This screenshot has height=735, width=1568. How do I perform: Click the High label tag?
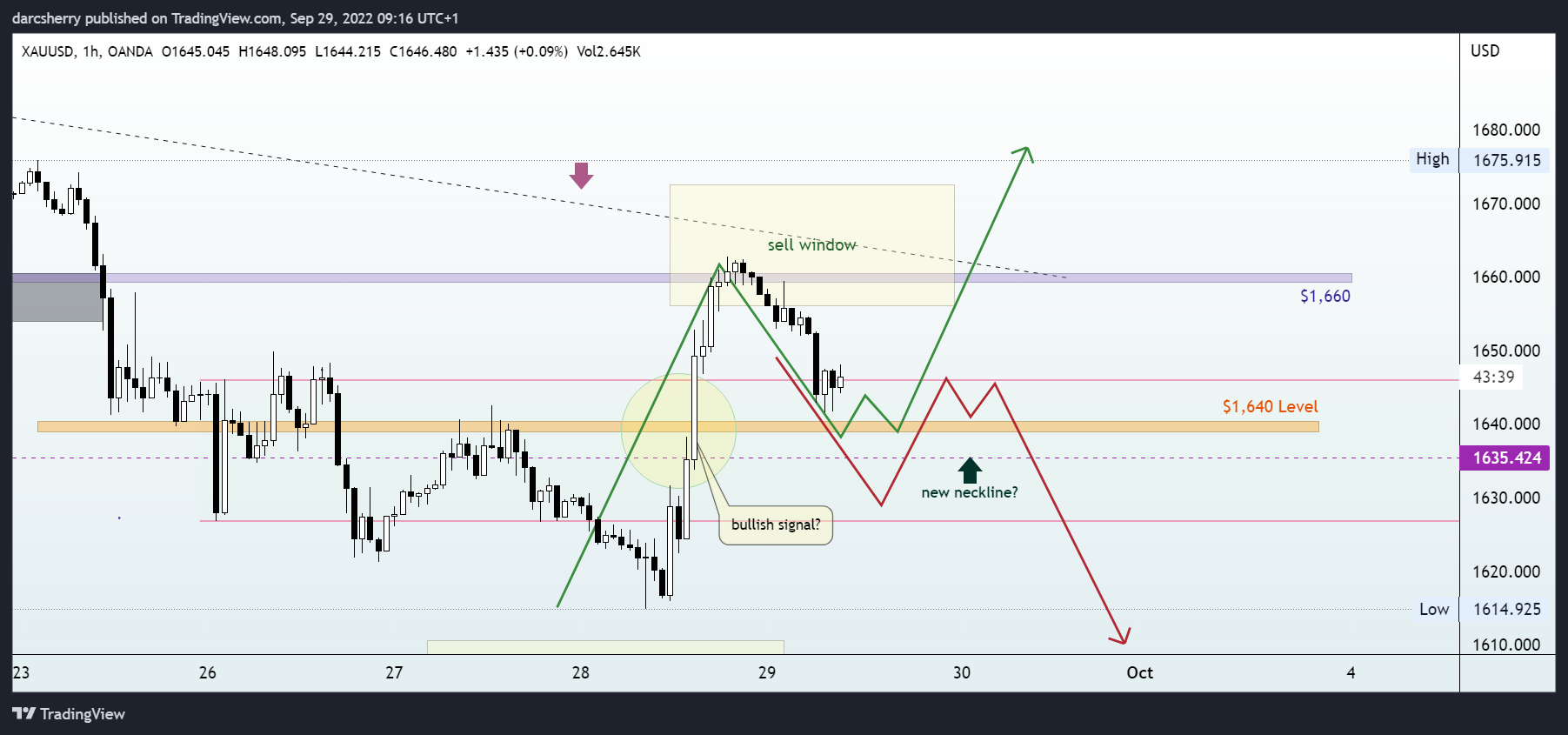1432,159
